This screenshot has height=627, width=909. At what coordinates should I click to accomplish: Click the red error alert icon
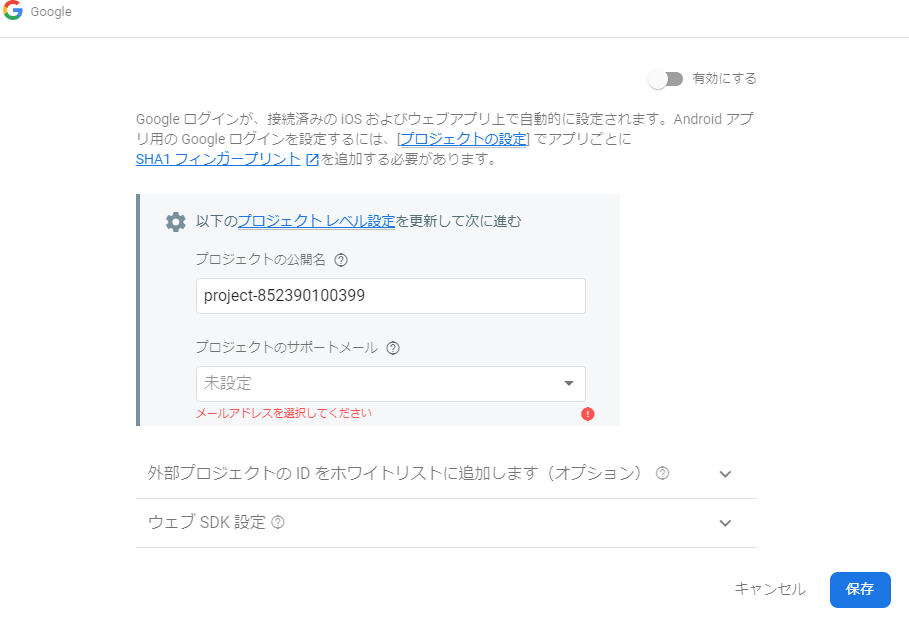coord(587,414)
